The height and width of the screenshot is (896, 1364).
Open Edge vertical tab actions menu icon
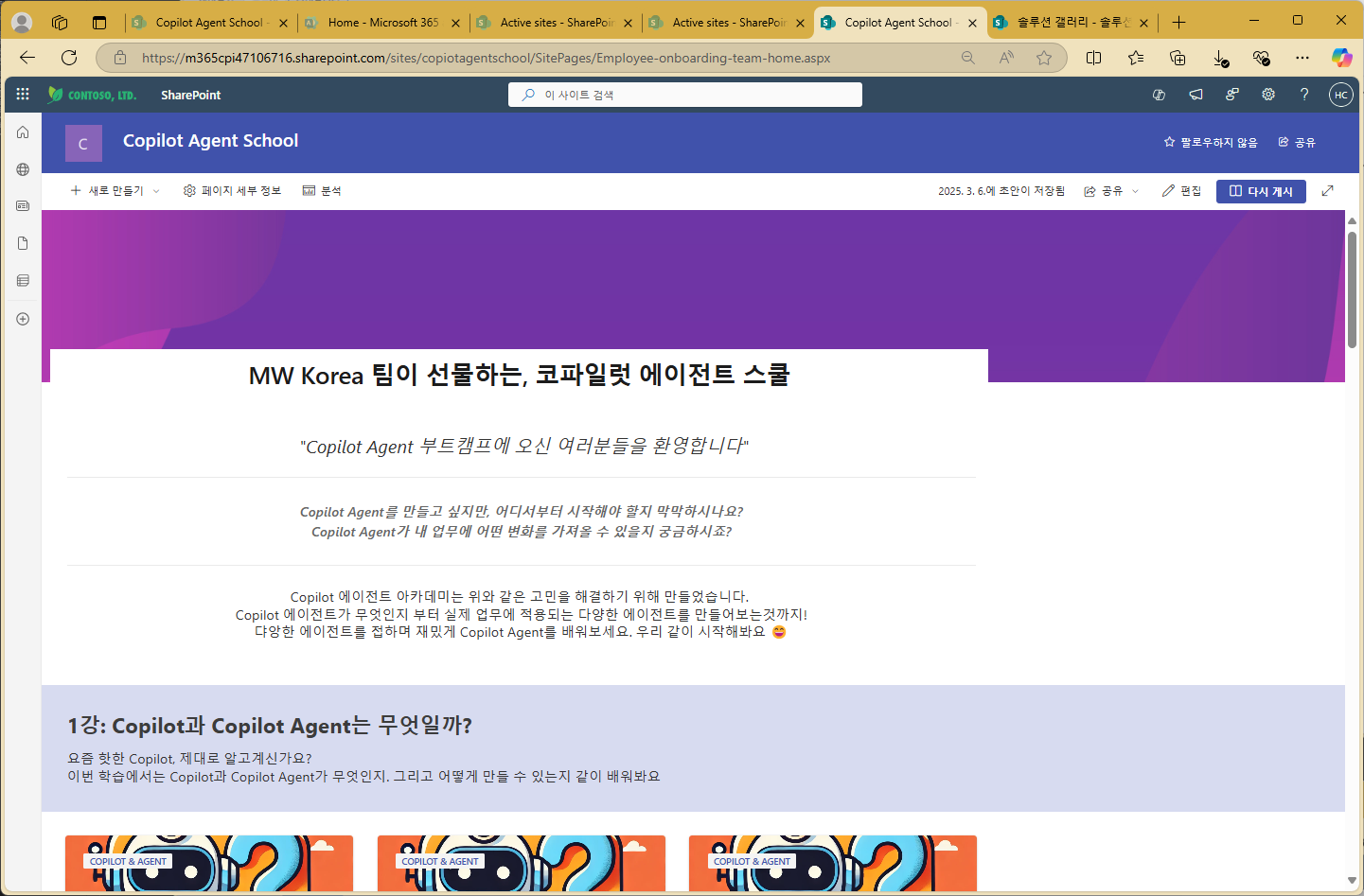[x=99, y=22]
